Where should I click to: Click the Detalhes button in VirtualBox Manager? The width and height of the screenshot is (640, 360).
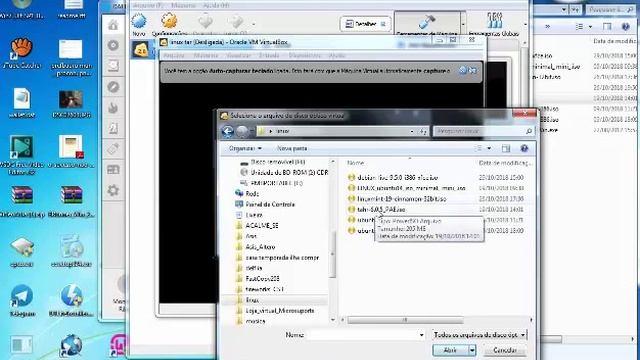coord(365,24)
